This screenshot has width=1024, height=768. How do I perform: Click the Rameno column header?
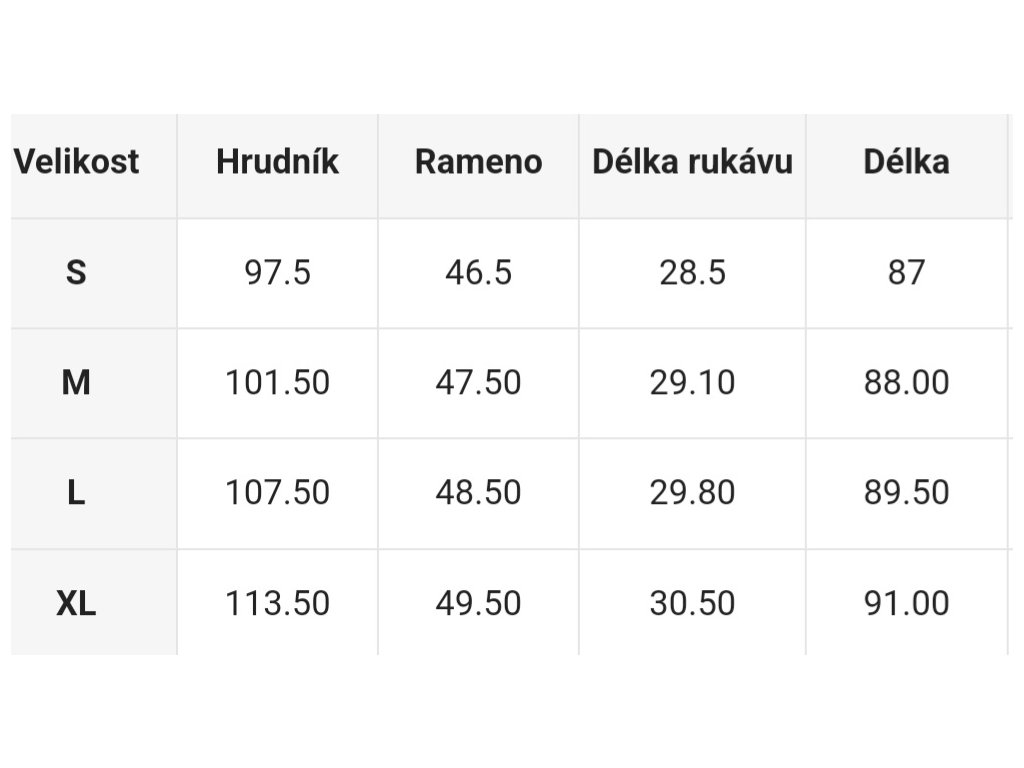pyautogui.click(x=479, y=161)
